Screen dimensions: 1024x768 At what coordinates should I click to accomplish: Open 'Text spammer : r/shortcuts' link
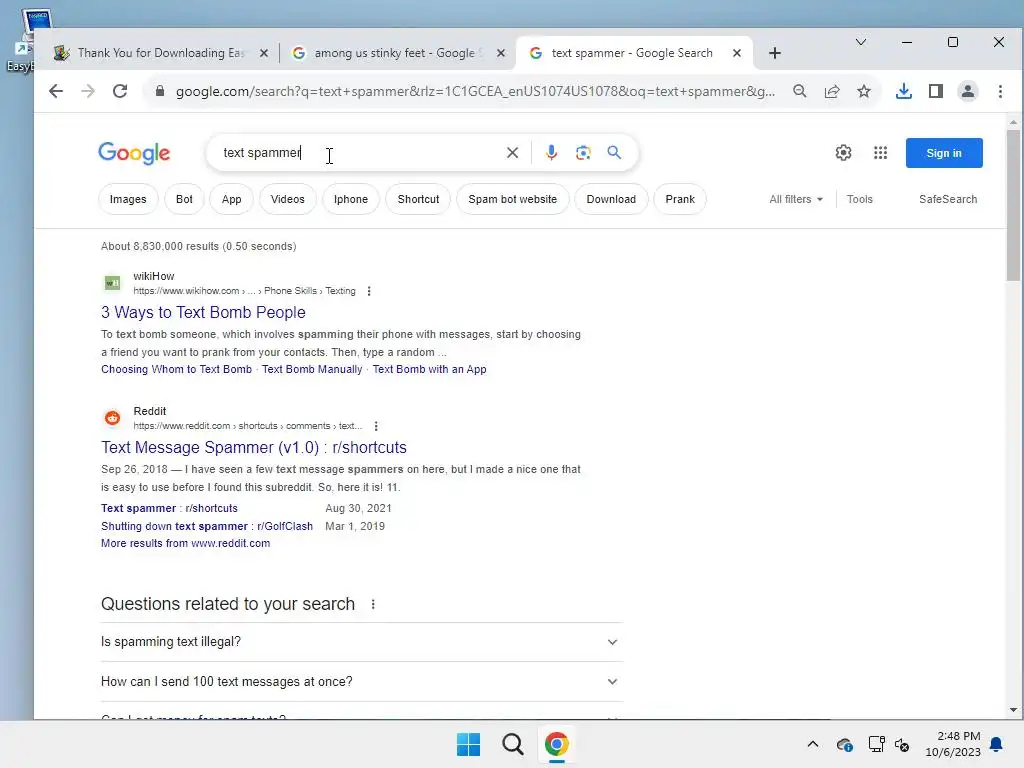coord(169,508)
